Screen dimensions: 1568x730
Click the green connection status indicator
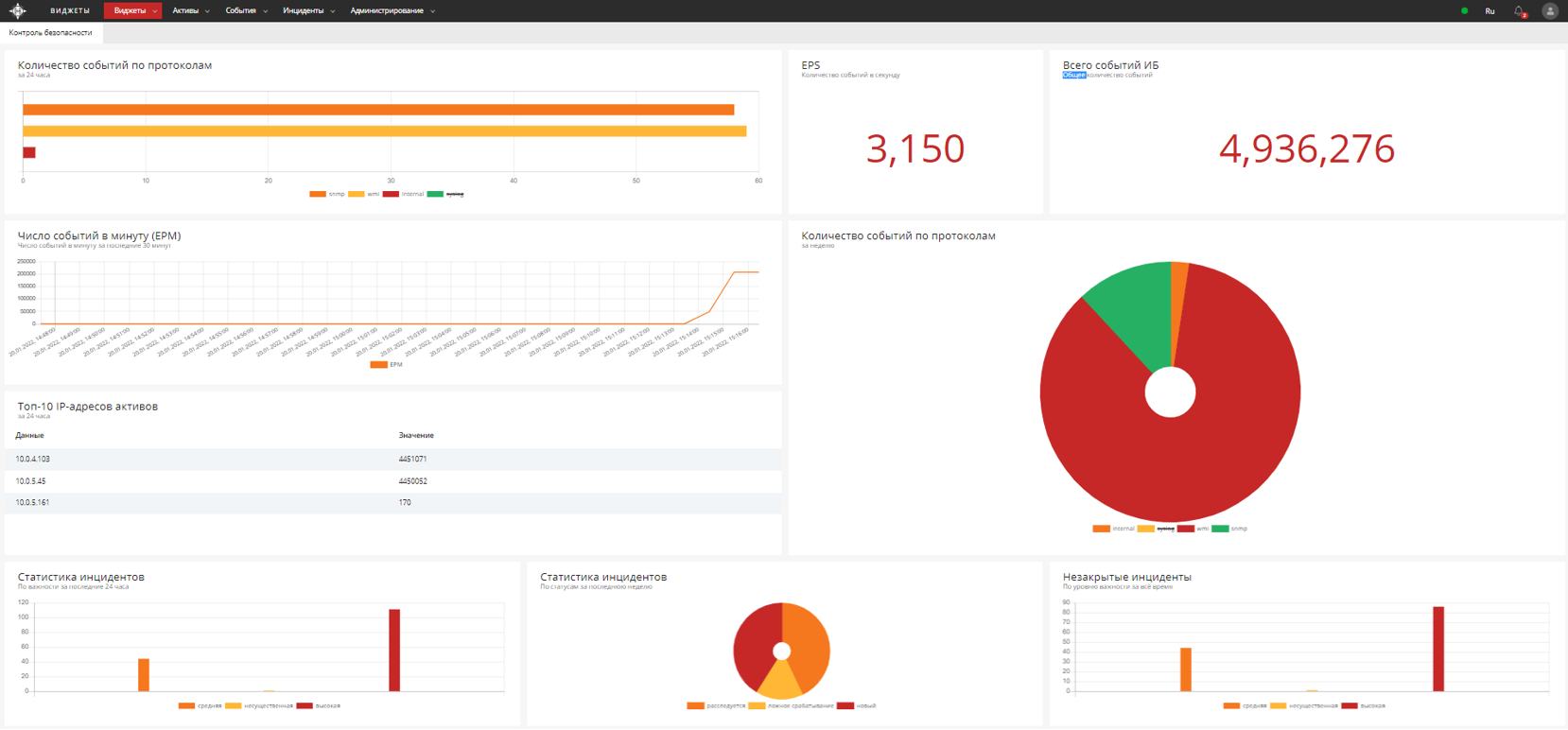pos(1464,11)
